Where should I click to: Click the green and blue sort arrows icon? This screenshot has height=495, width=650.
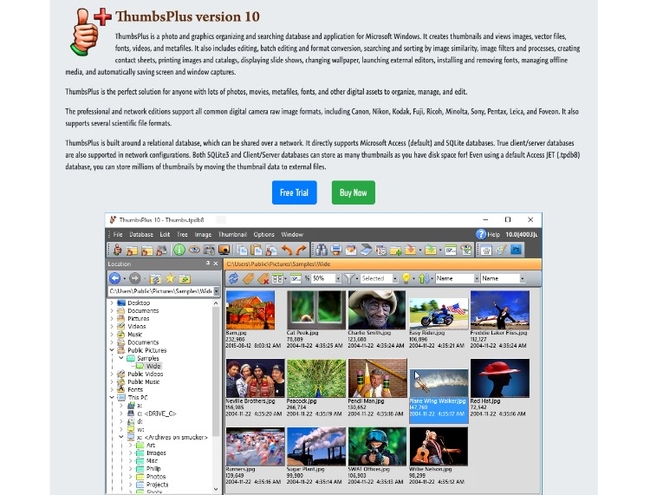(x=423, y=278)
